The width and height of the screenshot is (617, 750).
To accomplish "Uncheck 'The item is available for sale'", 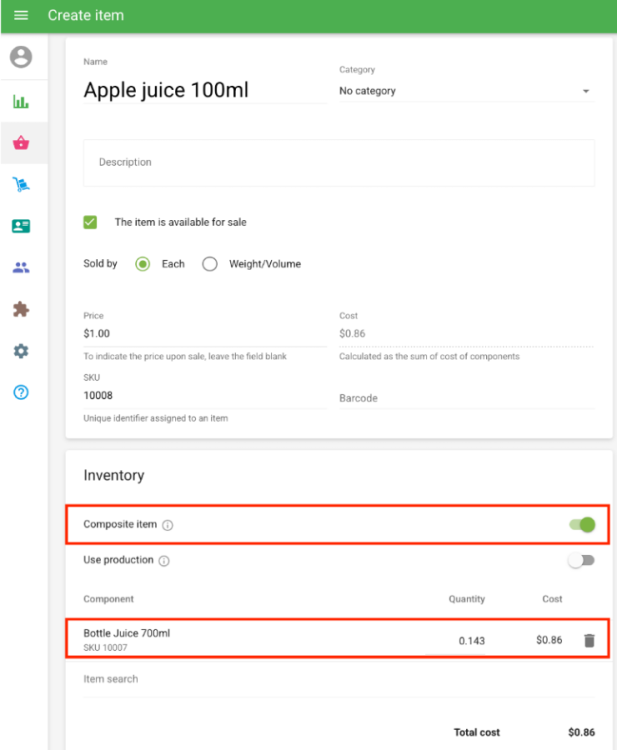I will tap(90, 222).
